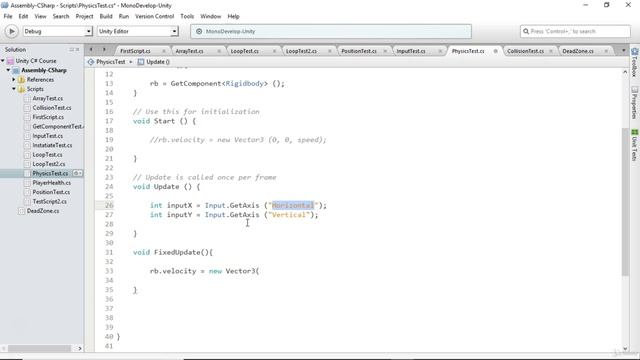Close the CollisionTest.cs tab
The image size is (640, 360).
pos(551,51)
